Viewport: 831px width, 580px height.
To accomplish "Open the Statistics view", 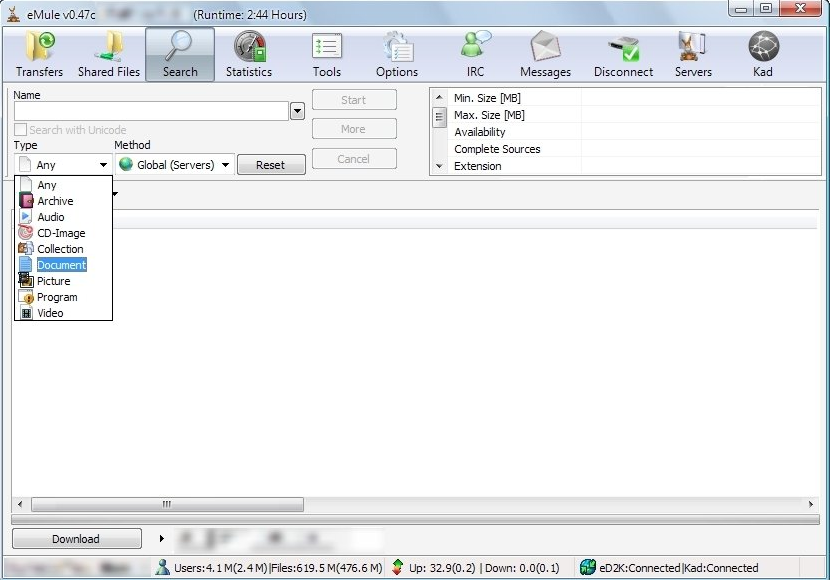I will tap(249, 55).
